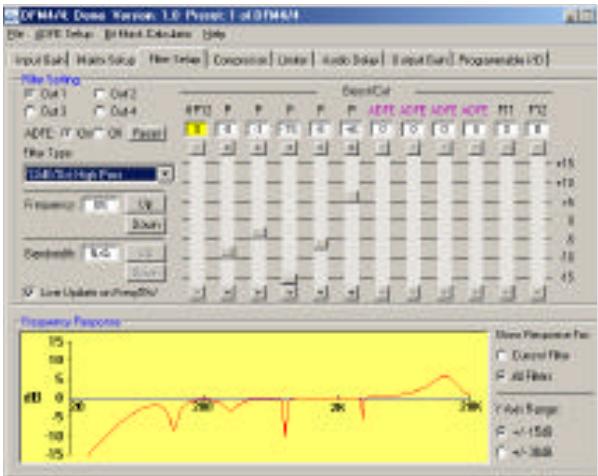Click the first P column slider handle near -10
Image resolution: width=598 pixels, height=476 pixels.
point(229,252)
